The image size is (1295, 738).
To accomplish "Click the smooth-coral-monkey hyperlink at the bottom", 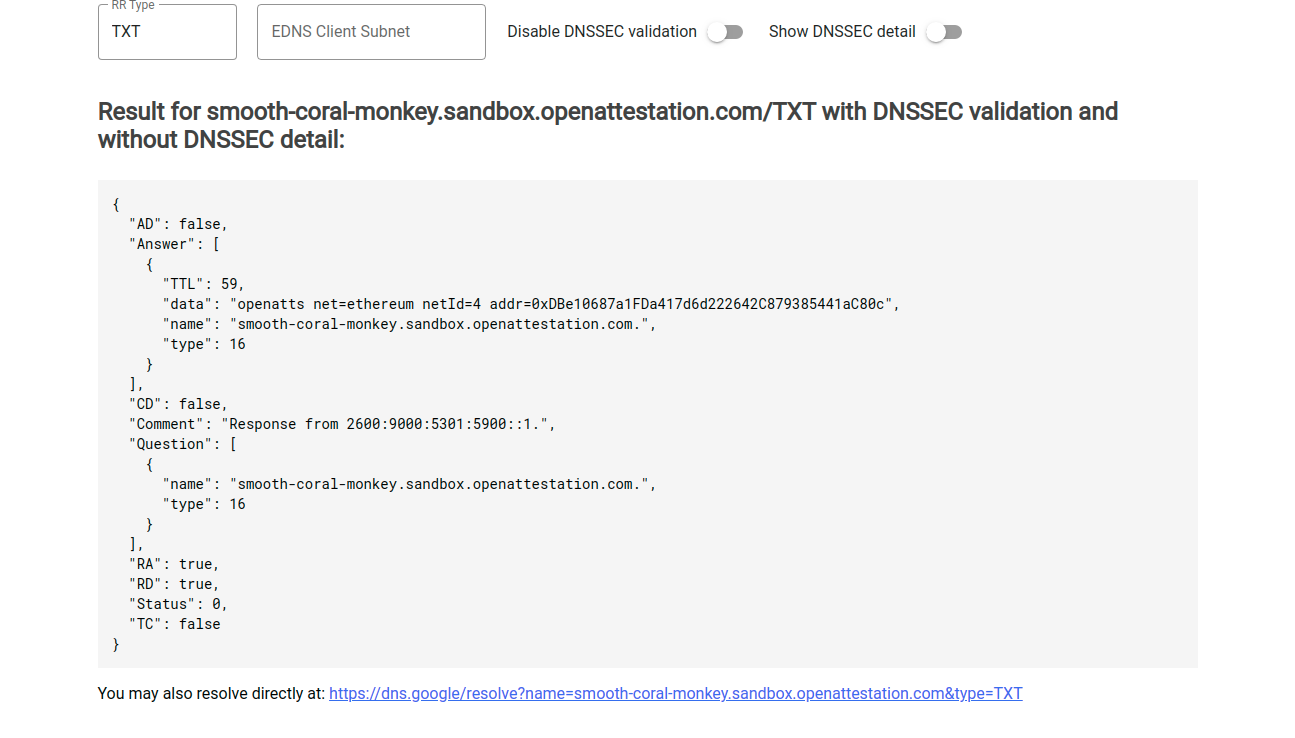I will [675, 693].
